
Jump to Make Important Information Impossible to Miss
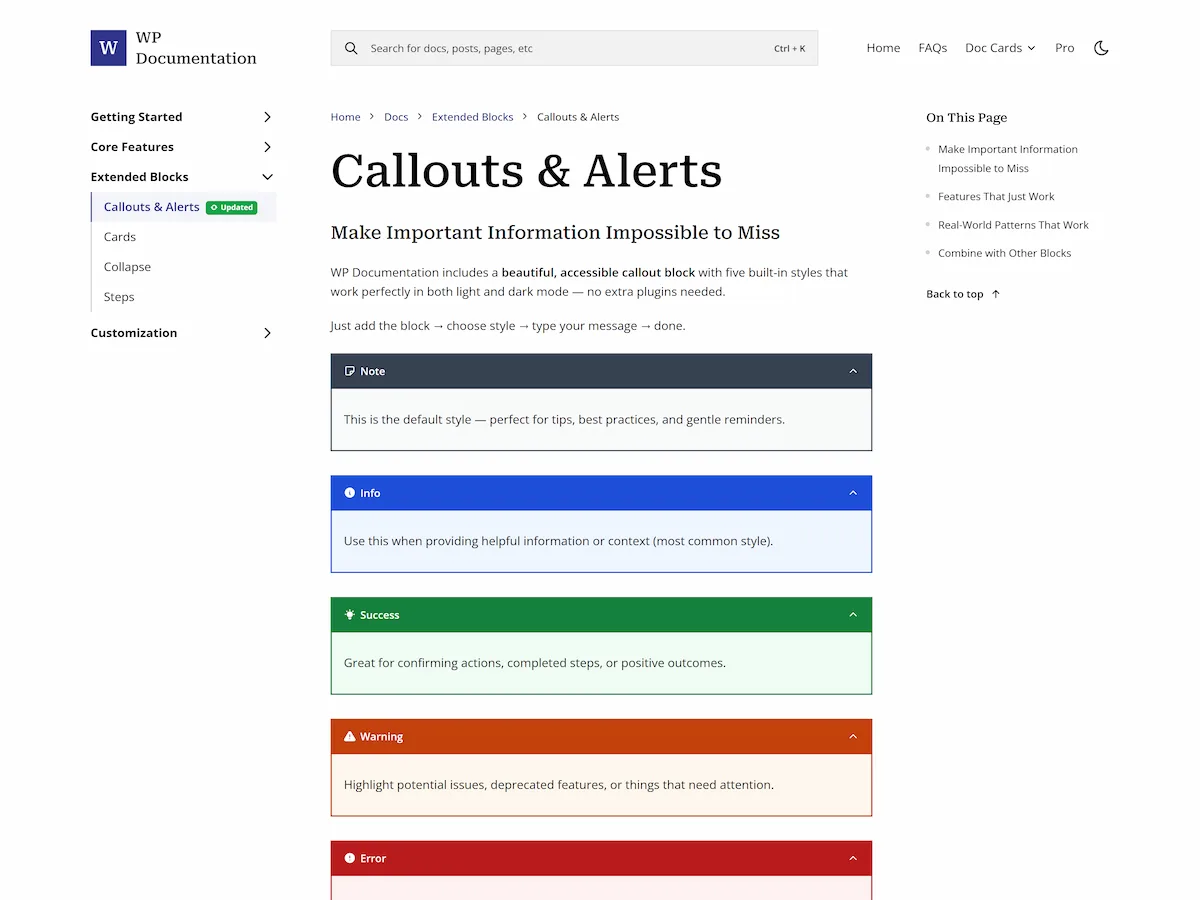(x=1008, y=159)
